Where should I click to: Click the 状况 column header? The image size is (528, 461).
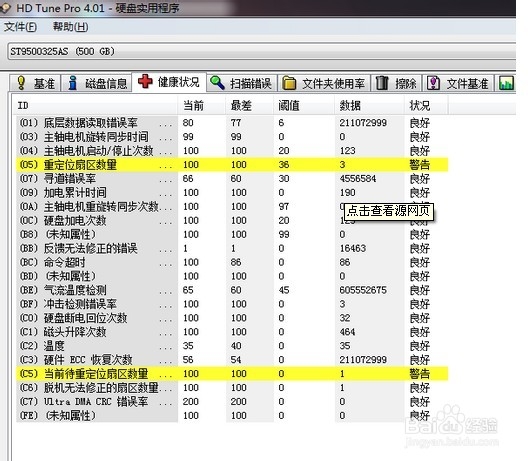[x=426, y=106]
